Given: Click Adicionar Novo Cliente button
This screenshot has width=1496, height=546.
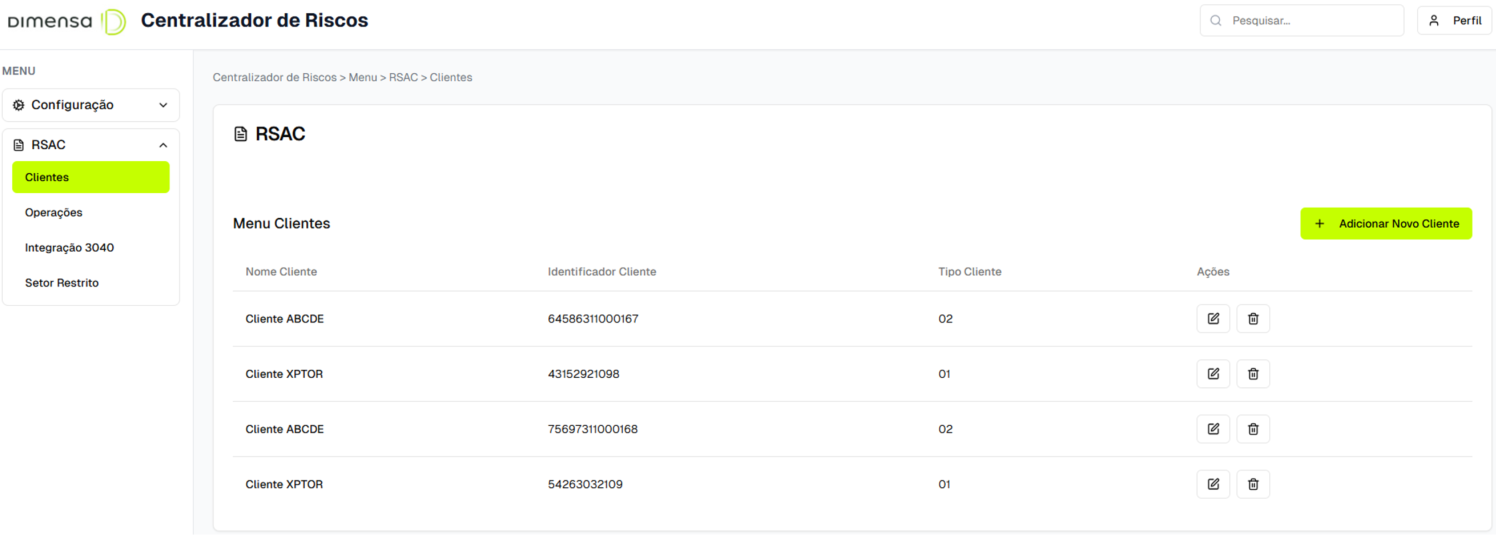Looking at the screenshot, I should [1385, 224].
